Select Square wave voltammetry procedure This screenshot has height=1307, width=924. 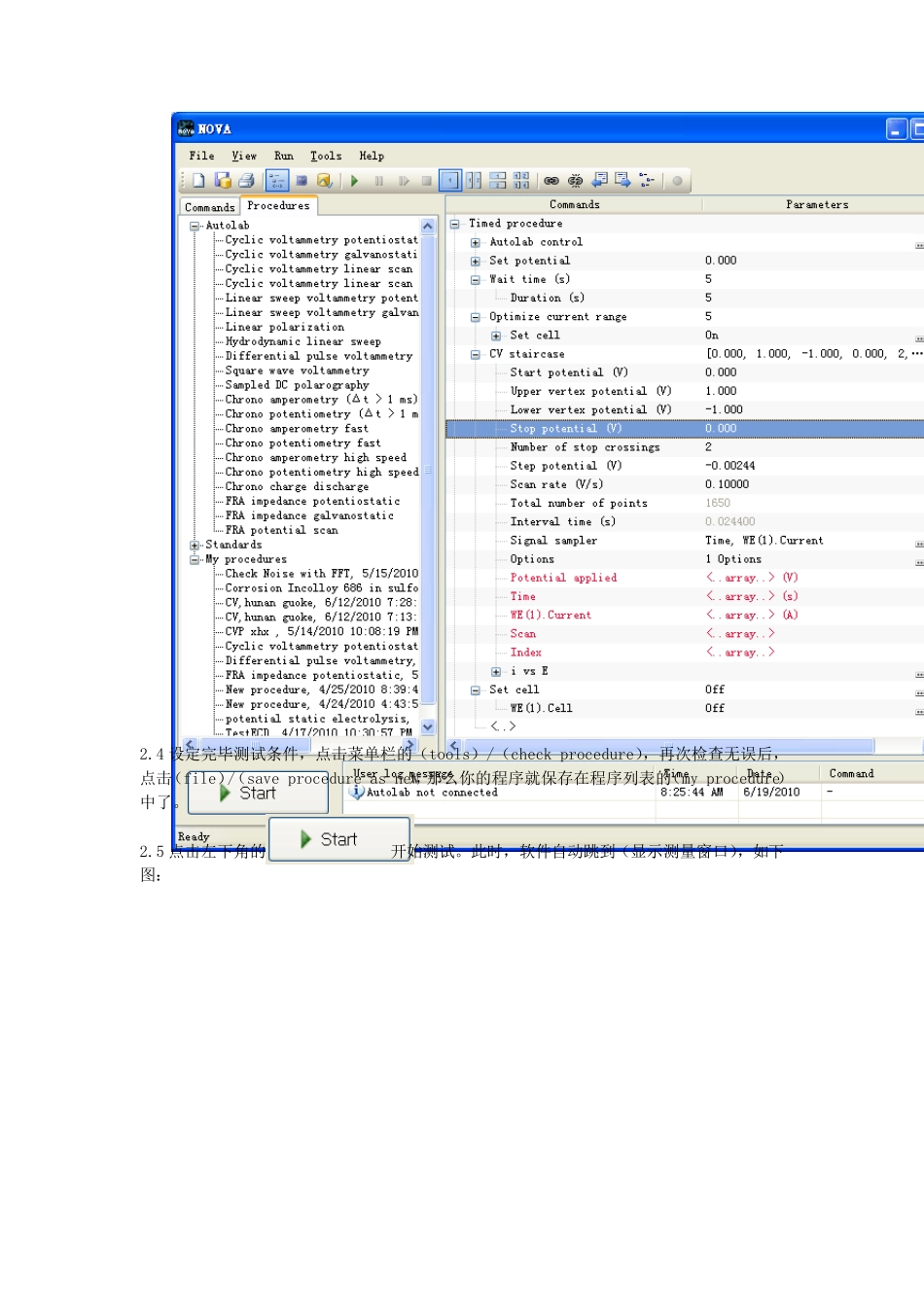click(297, 371)
